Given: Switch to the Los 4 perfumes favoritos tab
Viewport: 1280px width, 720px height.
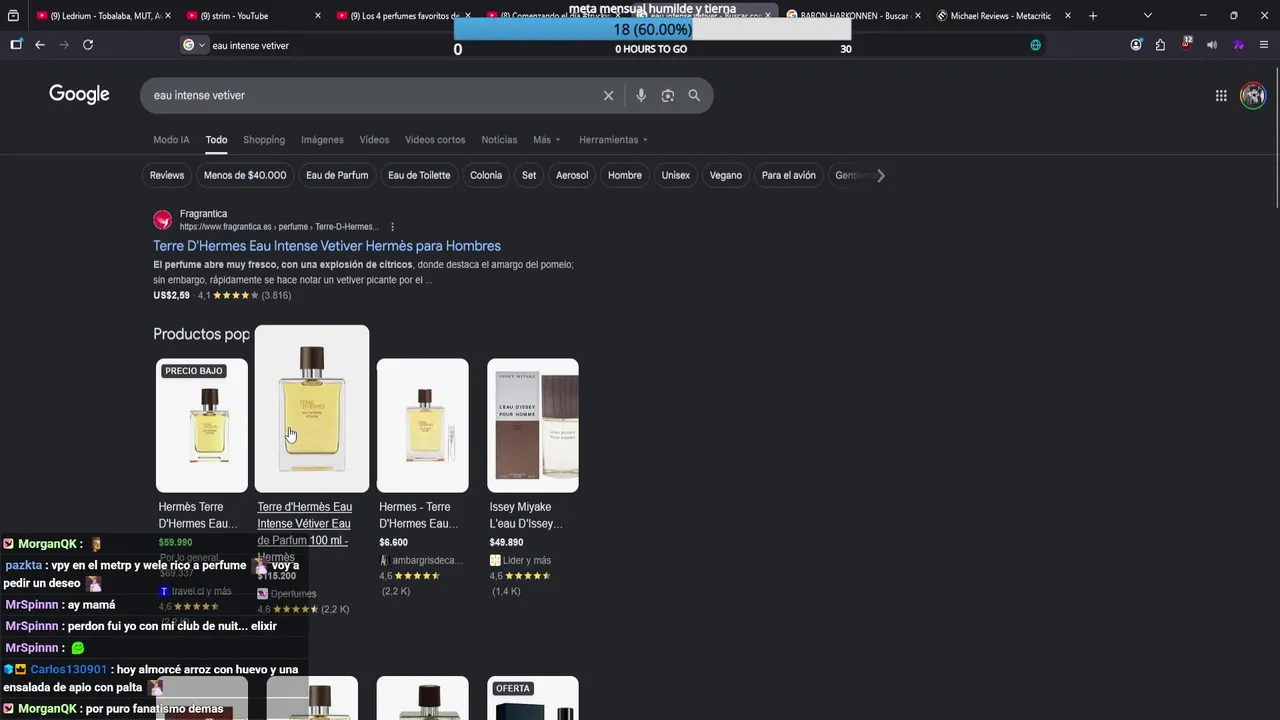Looking at the screenshot, I should pyautogui.click(x=403, y=16).
